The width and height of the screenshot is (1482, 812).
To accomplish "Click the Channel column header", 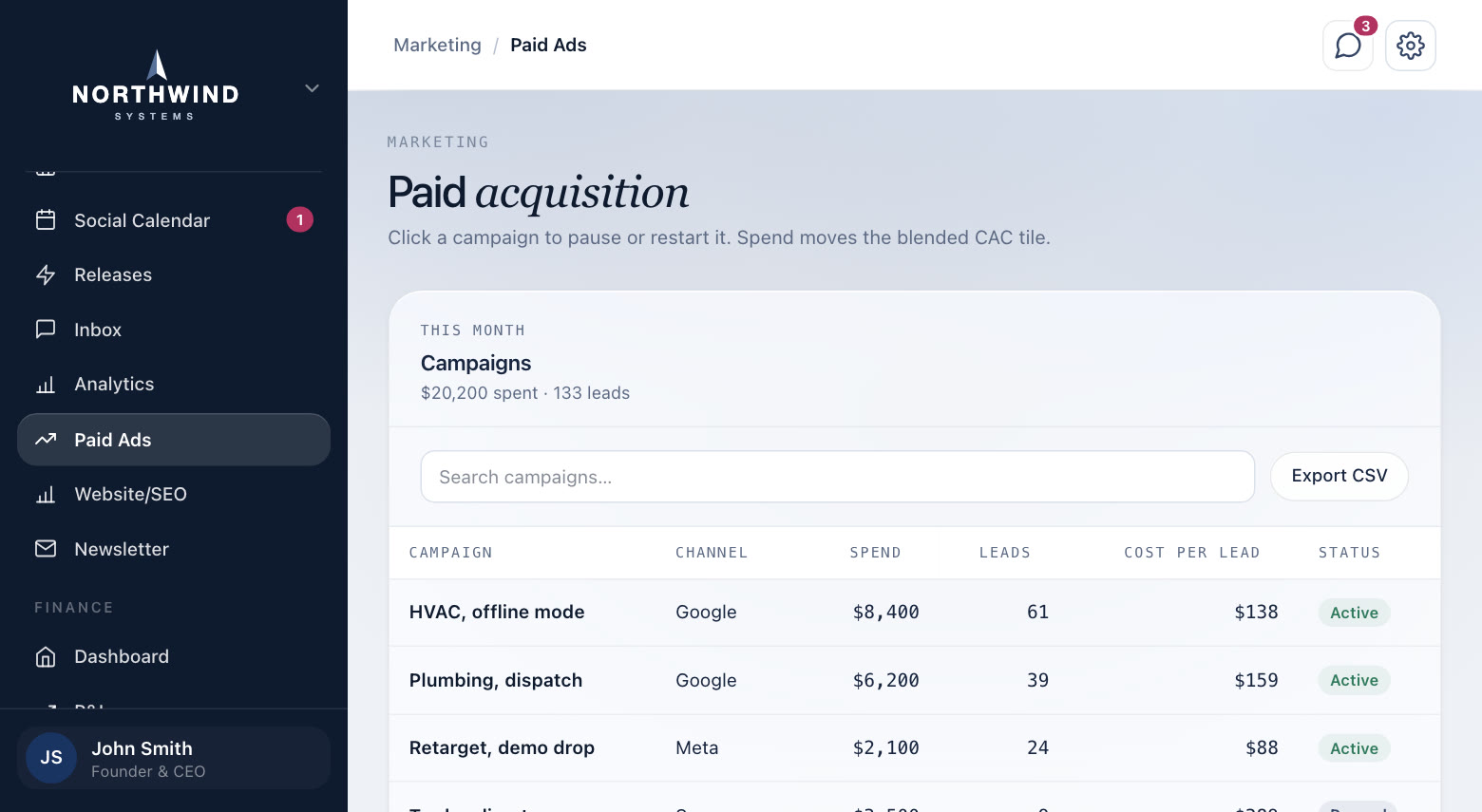I will (x=712, y=553).
